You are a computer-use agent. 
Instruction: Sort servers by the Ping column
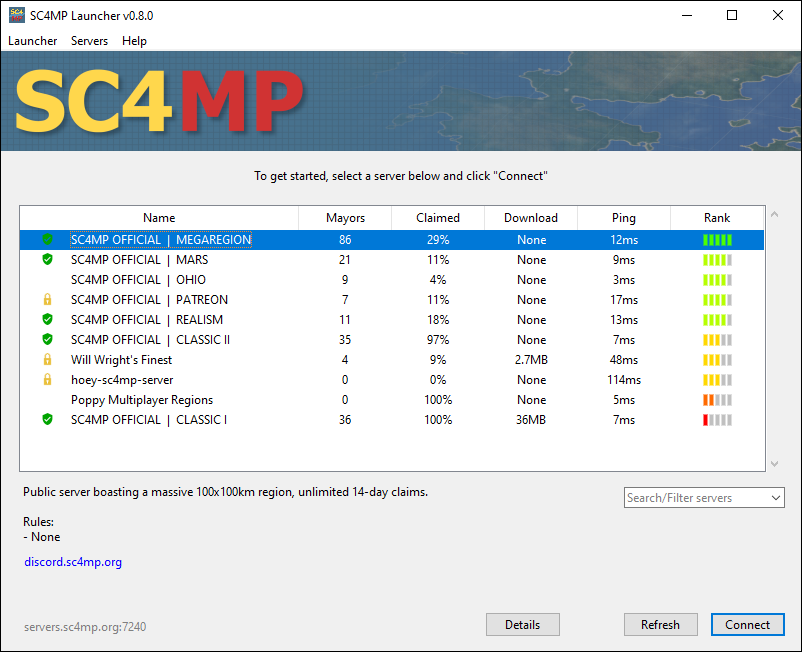click(623, 217)
